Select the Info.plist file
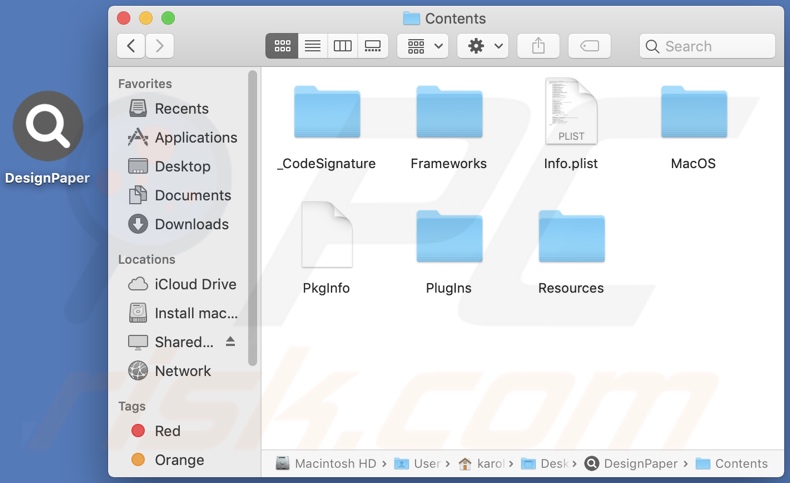 [571, 111]
